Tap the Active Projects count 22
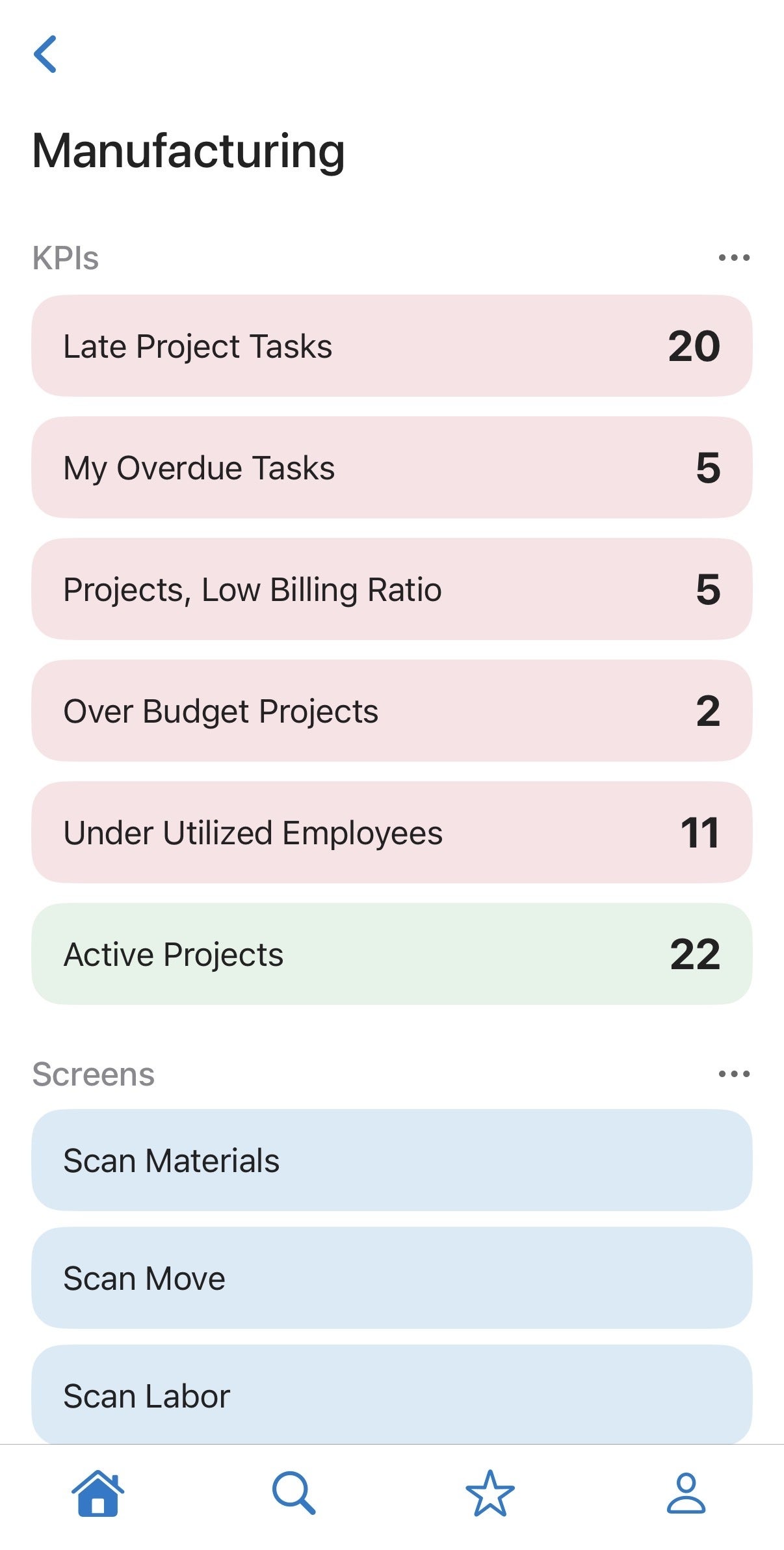Image resolution: width=784 pixels, height=1550 pixels. tap(695, 954)
